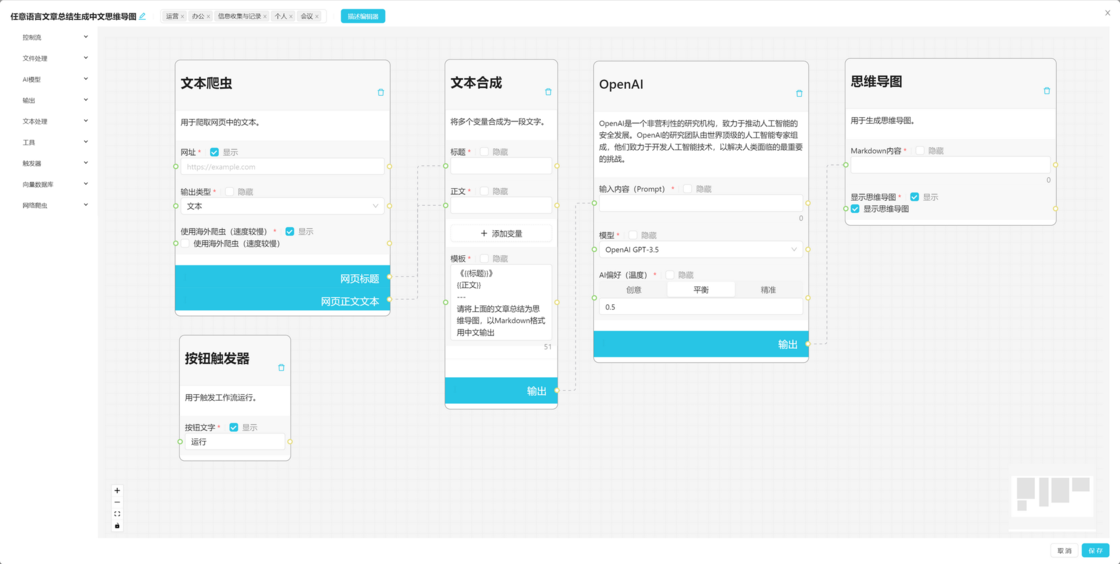This screenshot has width=1120, height=564.
Task: Select the 创意 temperature preset tab
Action: click(x=633, y=290)
